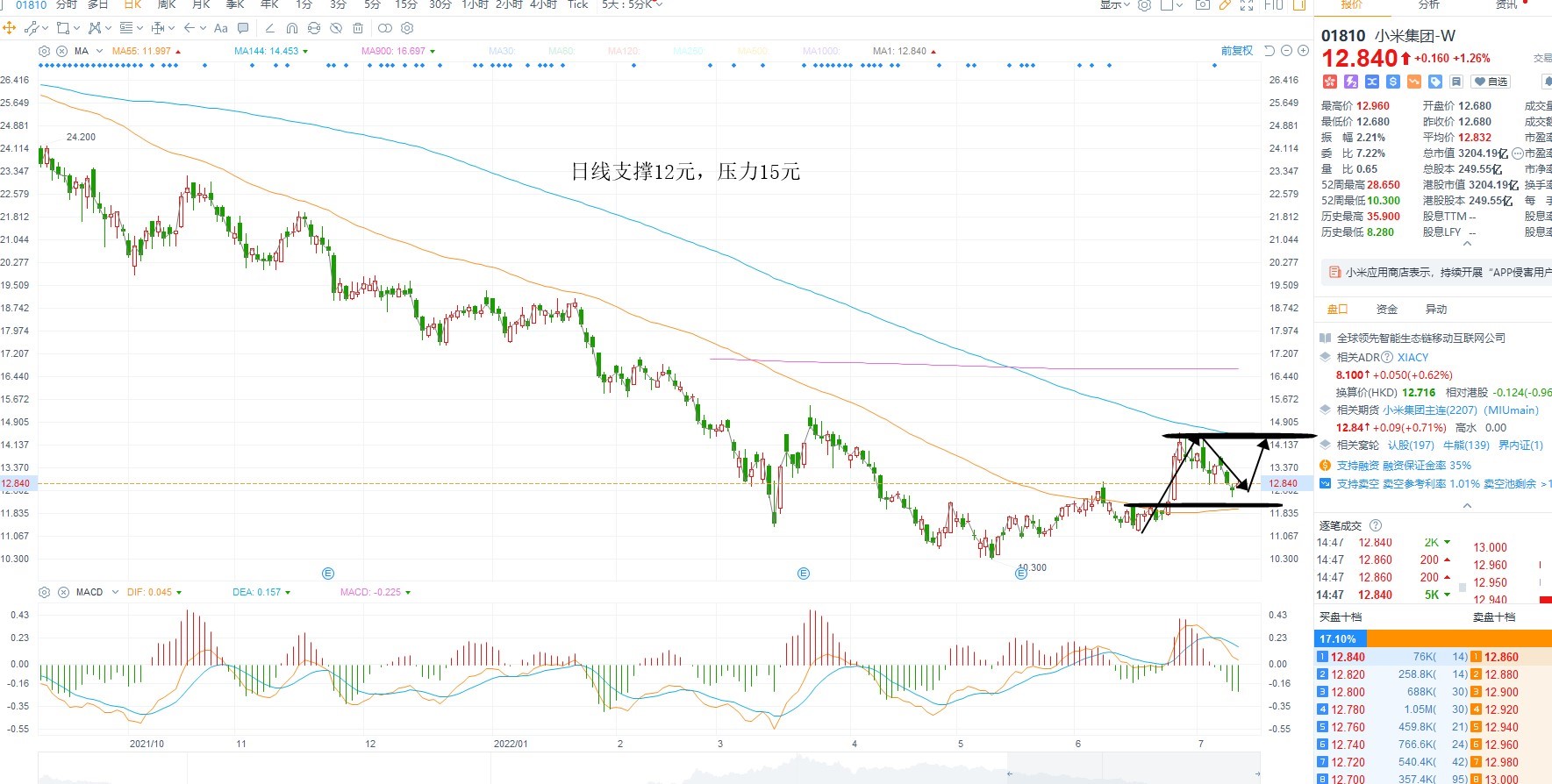1552x784 pixels.
Task: Open the 显示 display dropdown
Action: [x=1114, y=4]
